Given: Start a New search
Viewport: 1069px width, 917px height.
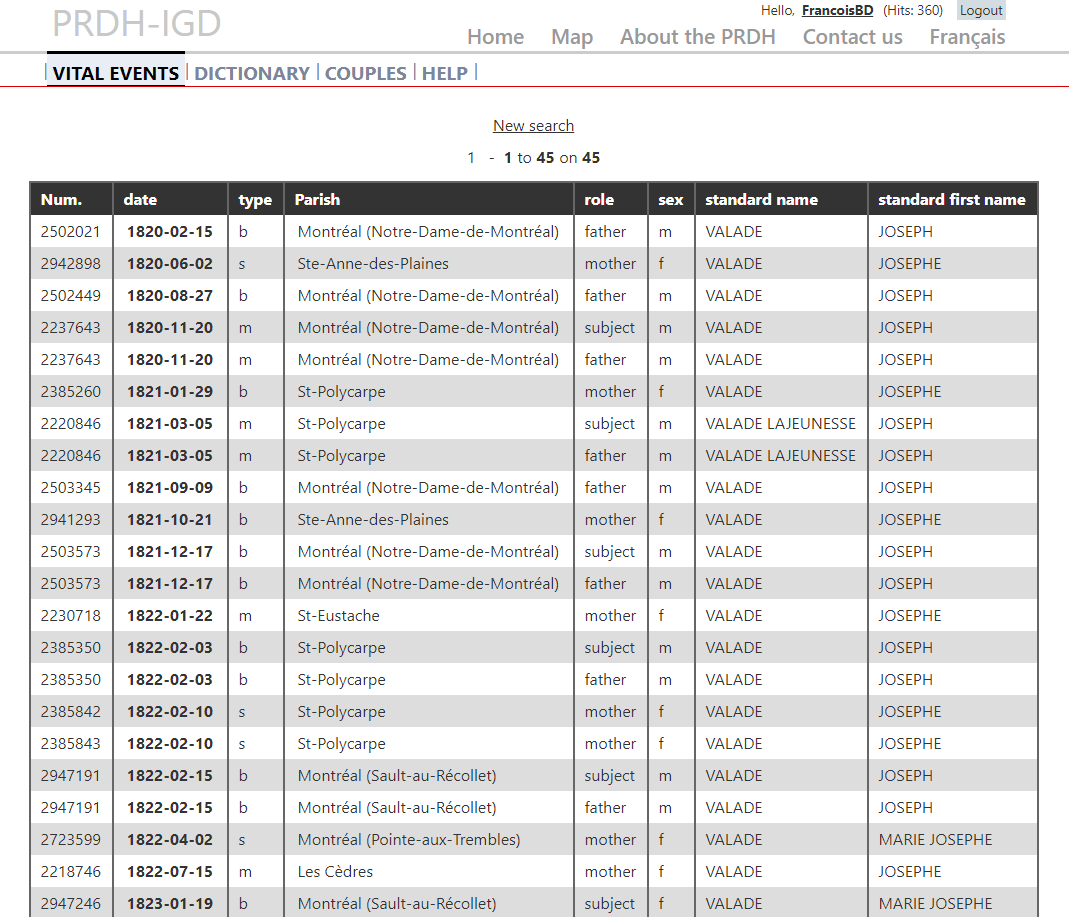Looking at the screenshot, I should (533, 125).
